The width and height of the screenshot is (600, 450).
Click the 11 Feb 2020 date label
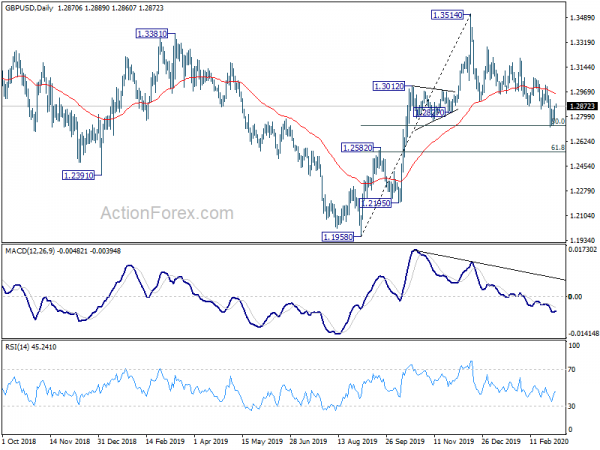(549, 441)
